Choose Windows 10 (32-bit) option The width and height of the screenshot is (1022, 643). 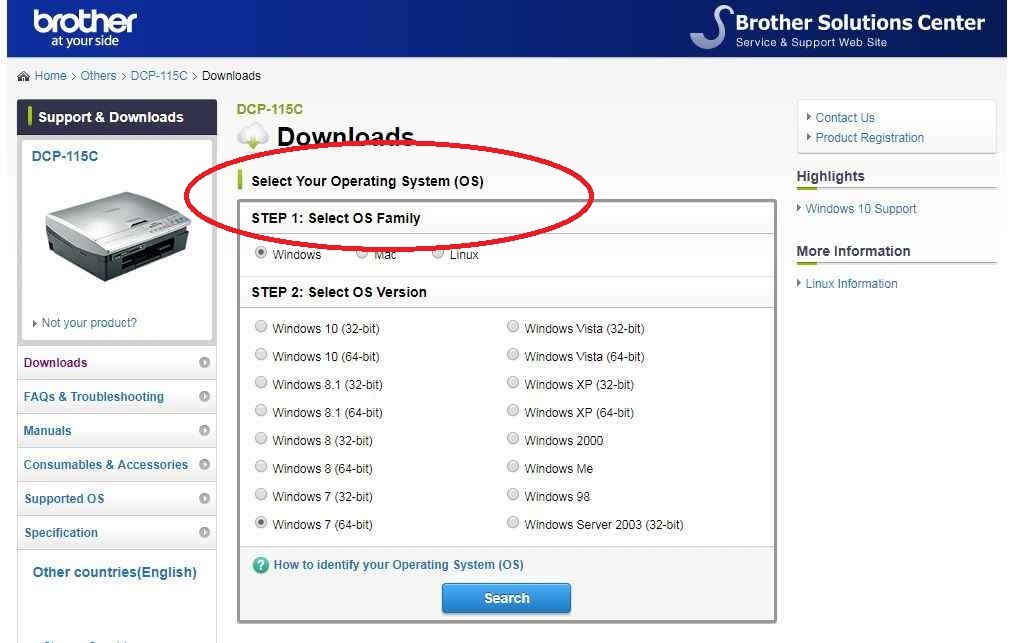[261, 326]
